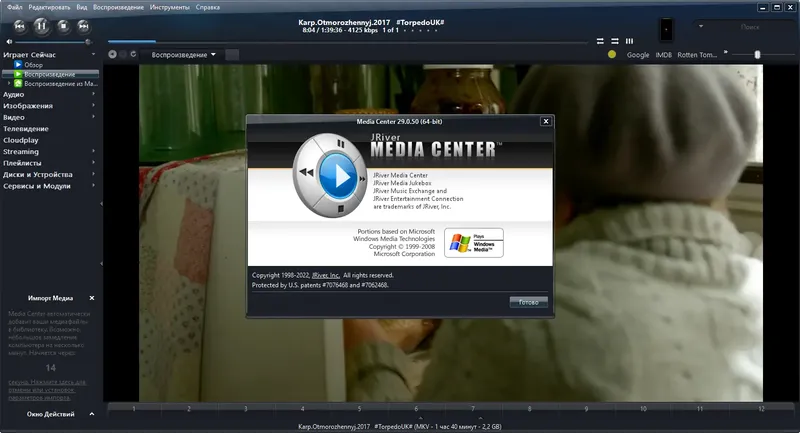Open the Воспроизведение dropdown above video
The height and width of the screenshot is (433, 800).
(183, 55)
